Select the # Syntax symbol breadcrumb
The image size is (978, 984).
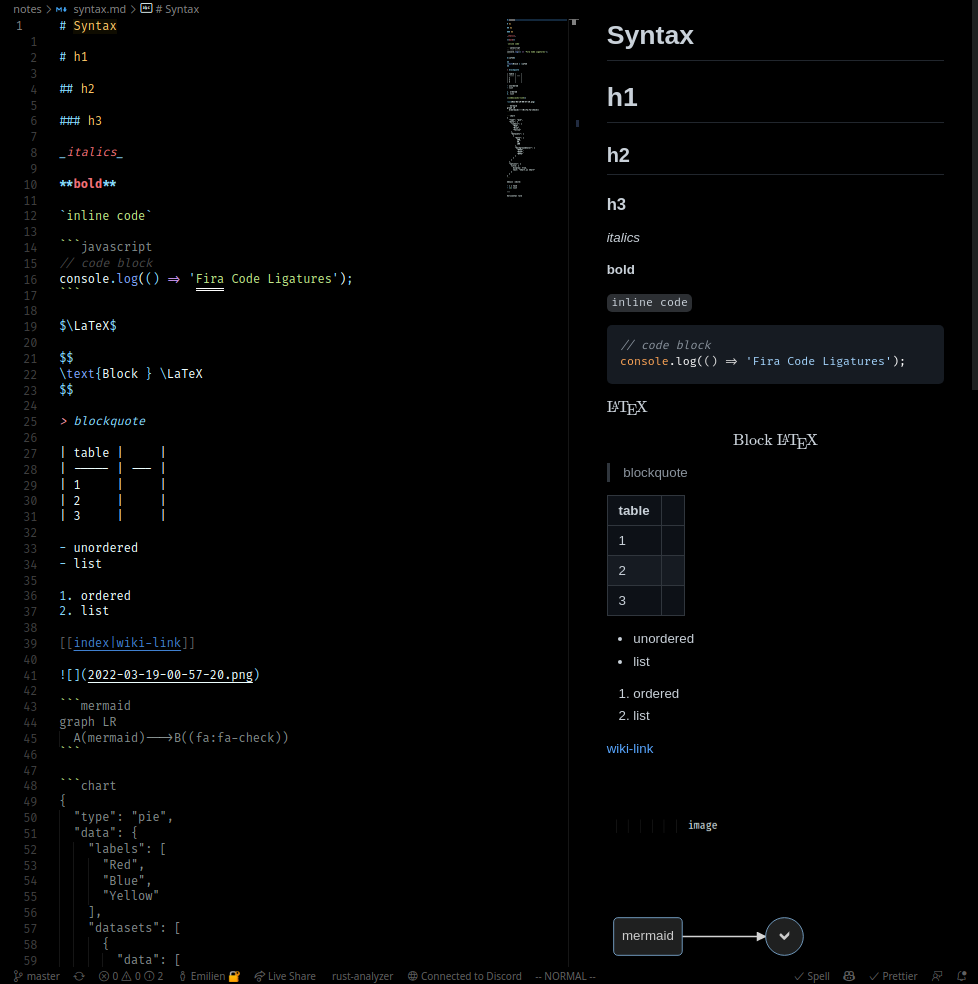click(169, 9)
